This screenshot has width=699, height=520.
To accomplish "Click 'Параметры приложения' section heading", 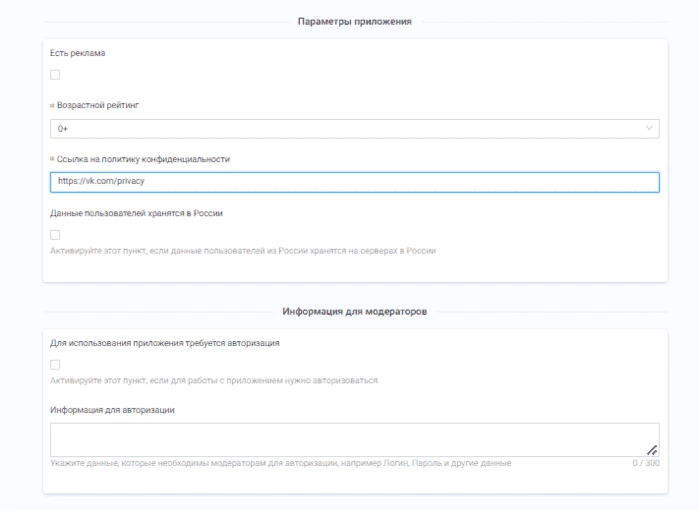I will 354,21.
